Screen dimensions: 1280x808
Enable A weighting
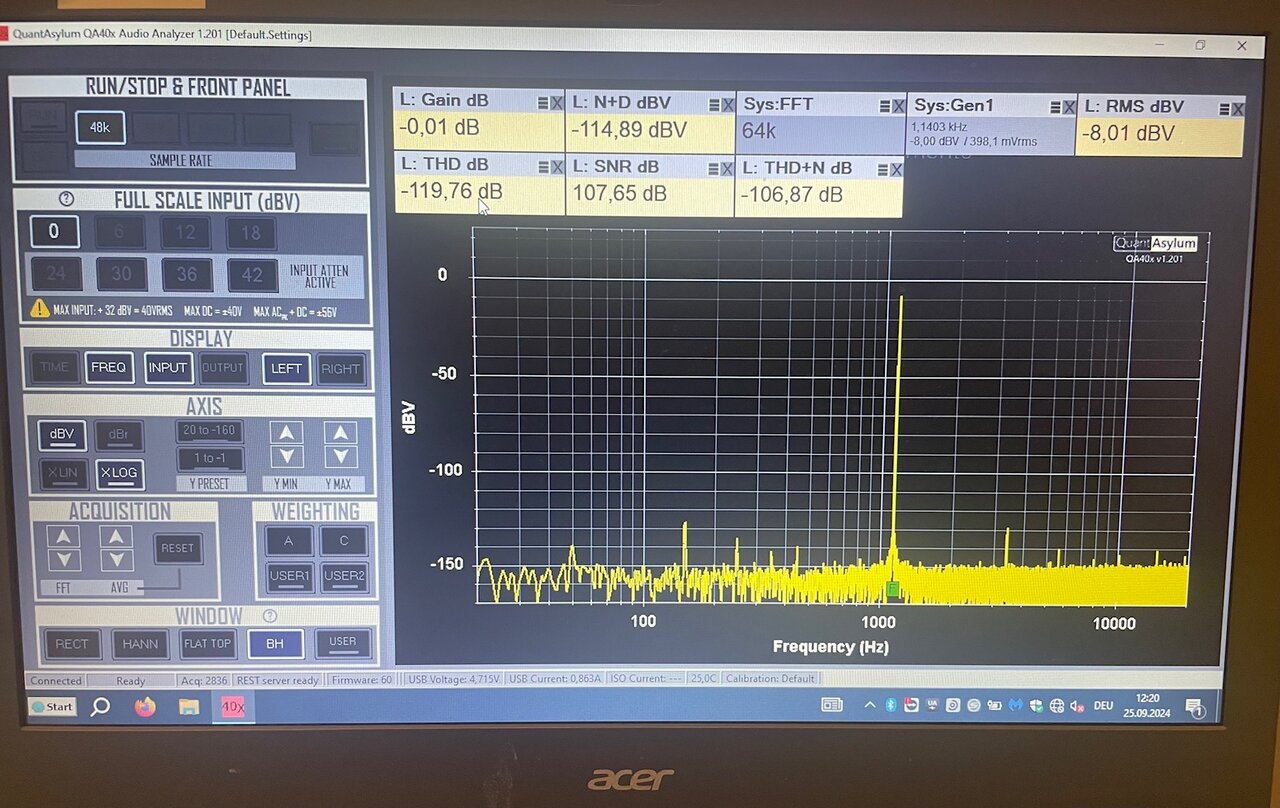[x=289, y=541]
